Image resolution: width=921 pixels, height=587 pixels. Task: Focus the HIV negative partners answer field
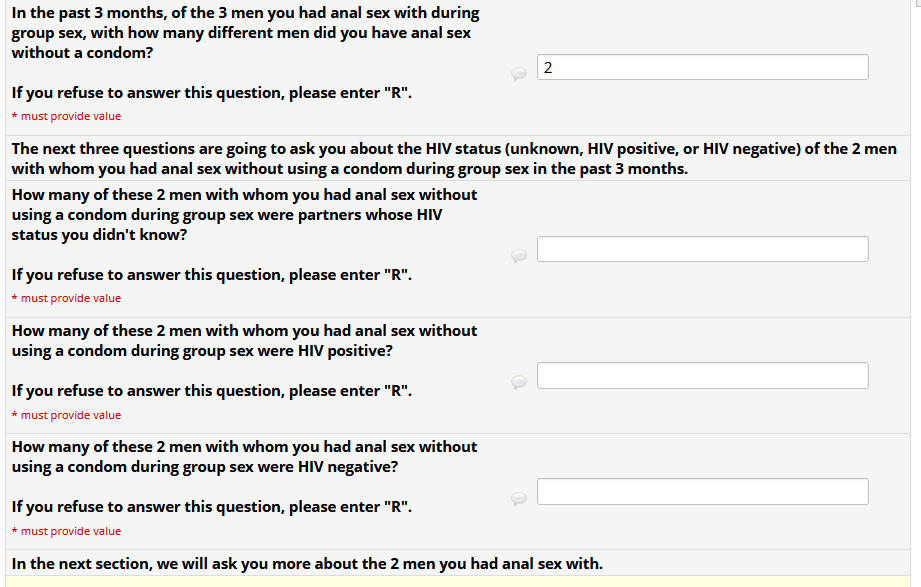click(x=702, y=491)
